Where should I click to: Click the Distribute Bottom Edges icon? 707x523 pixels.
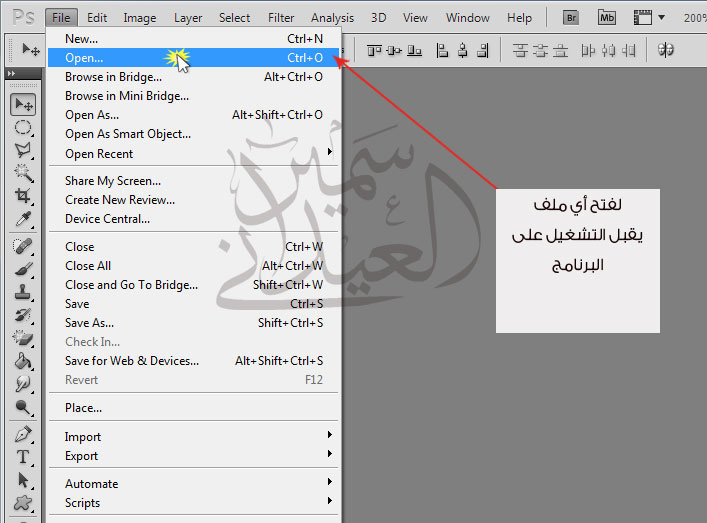[x=560, y=50]
